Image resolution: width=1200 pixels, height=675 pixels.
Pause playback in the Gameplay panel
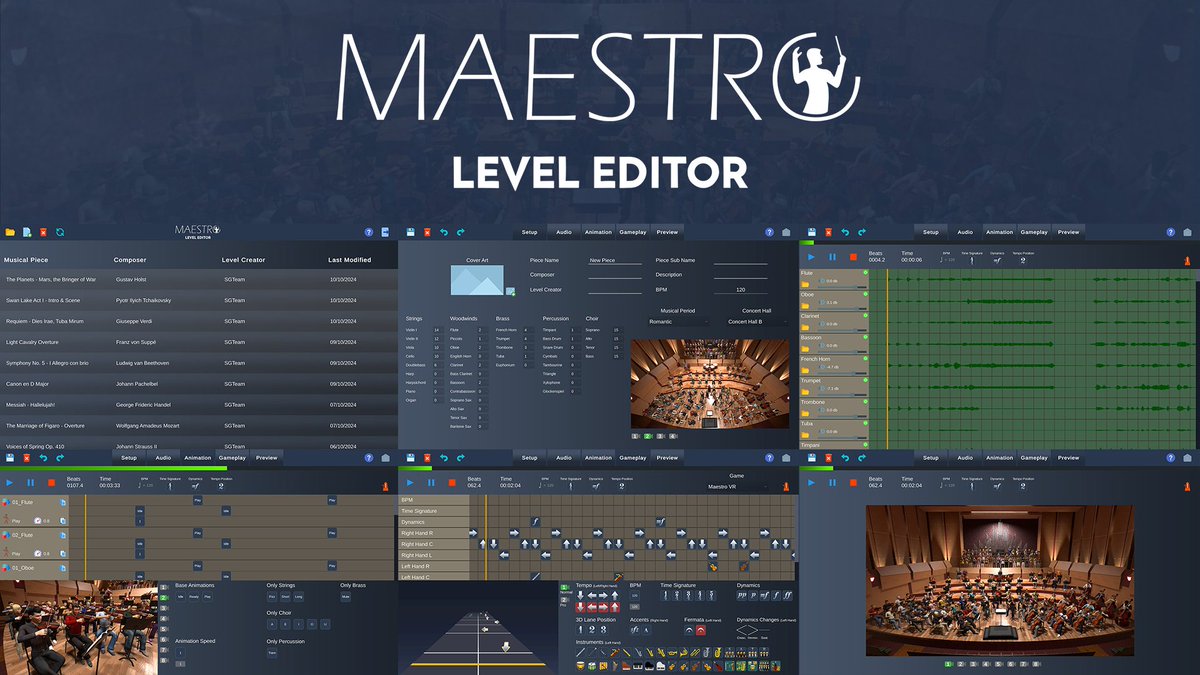pyautogui.click(x=431, y=482)
